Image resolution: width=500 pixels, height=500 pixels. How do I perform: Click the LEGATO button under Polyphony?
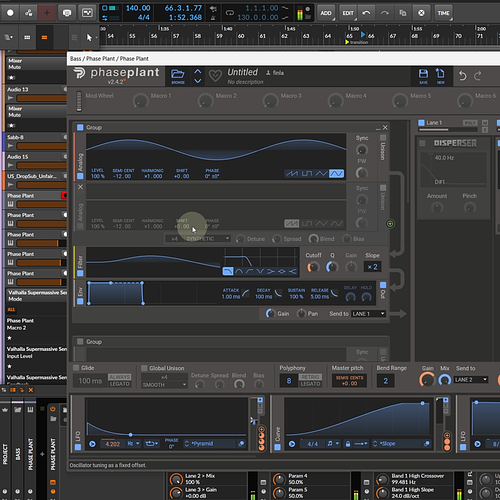[x=310, y=384]
